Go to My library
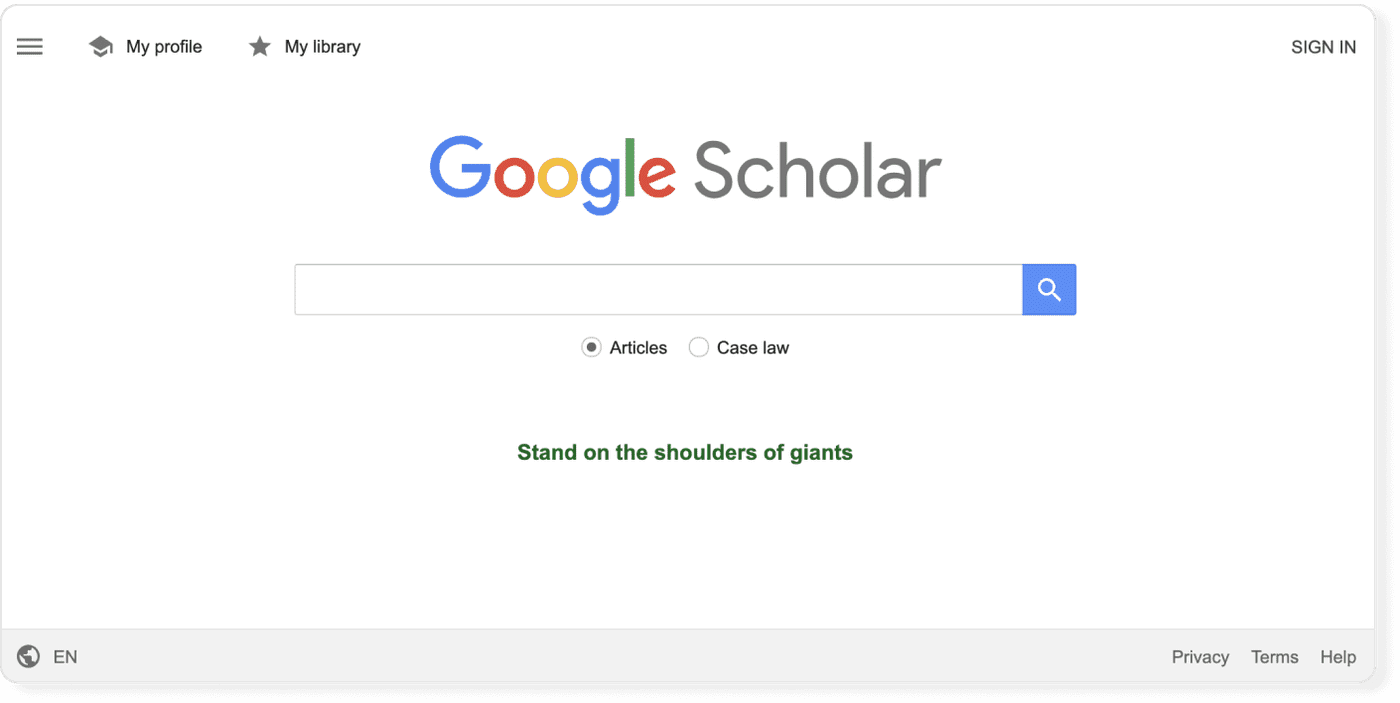 tap(322, 46)
